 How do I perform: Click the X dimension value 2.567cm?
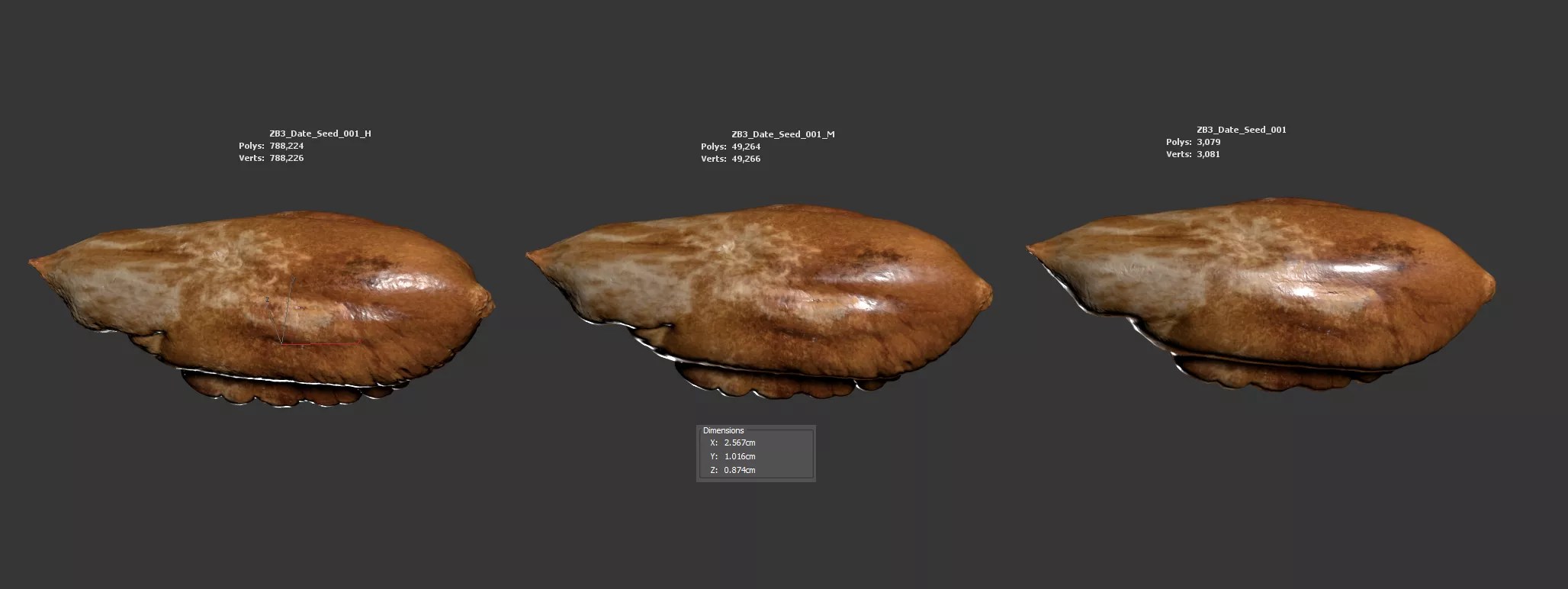pyautogui.click(x=740, y=443)
